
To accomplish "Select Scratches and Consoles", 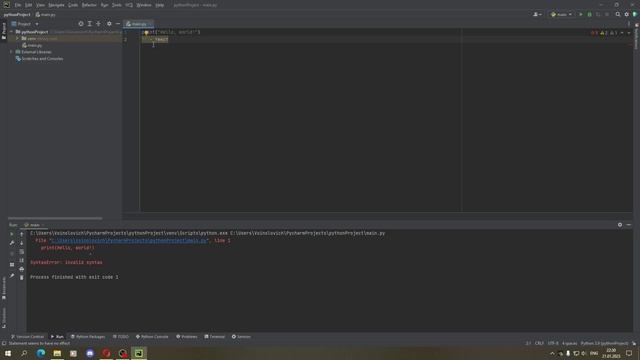I will click(40, 59).
